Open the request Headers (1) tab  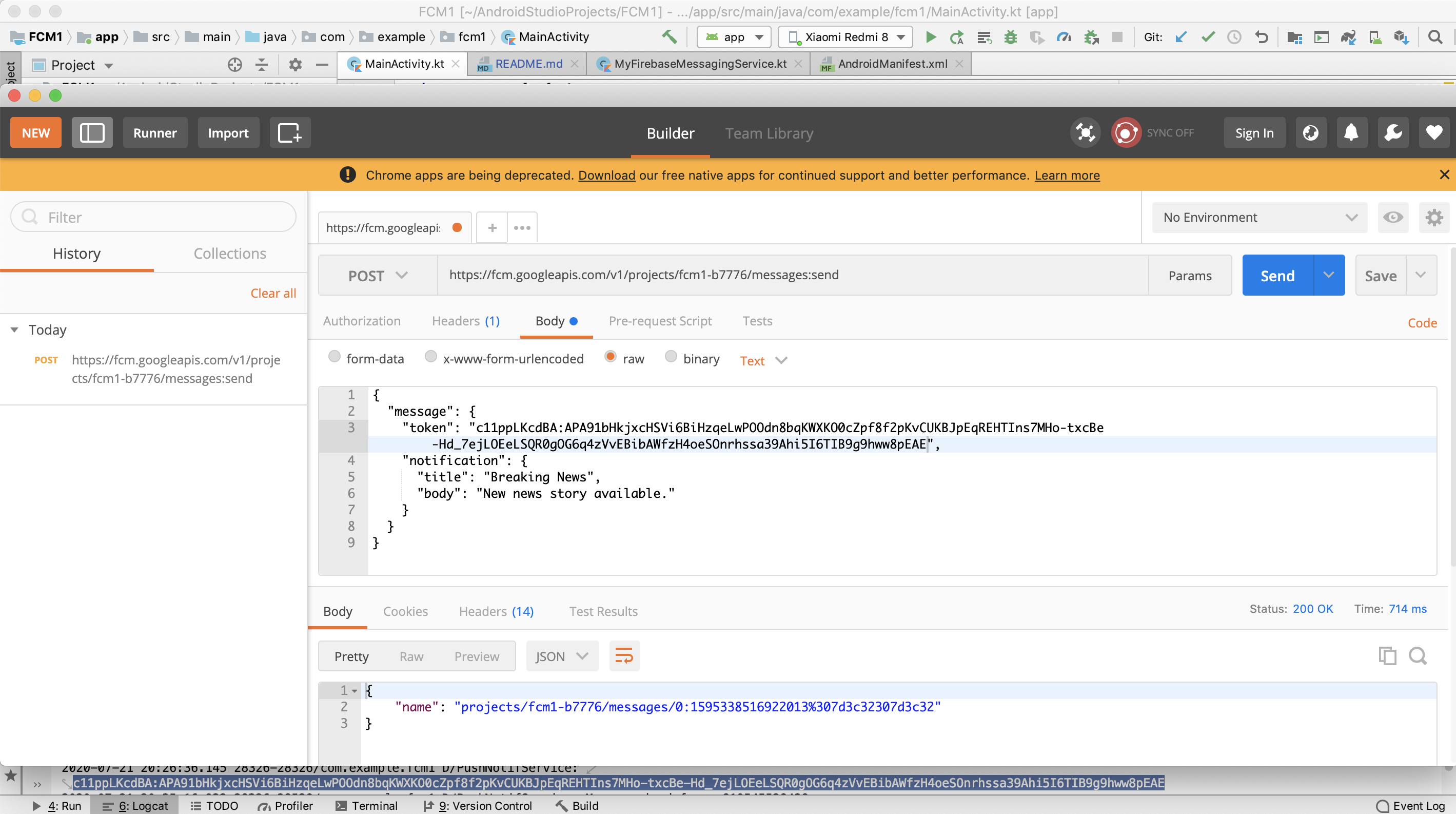click(x=465, y=321)
